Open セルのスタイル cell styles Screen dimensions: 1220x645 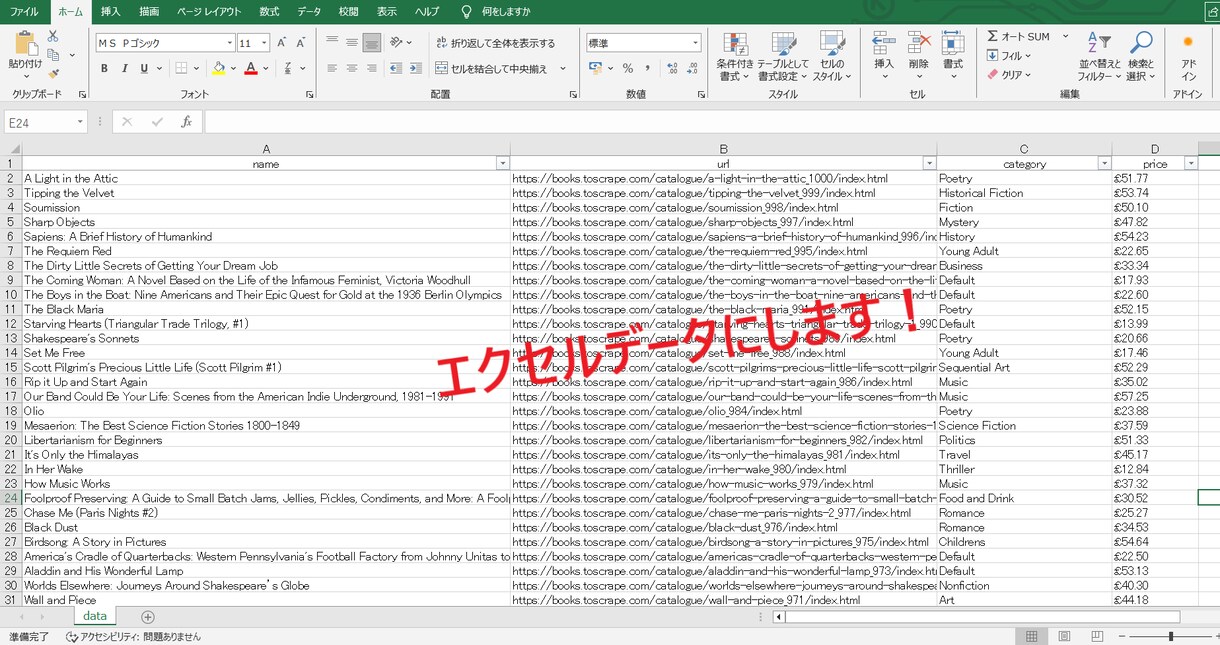tap(831, 57)
